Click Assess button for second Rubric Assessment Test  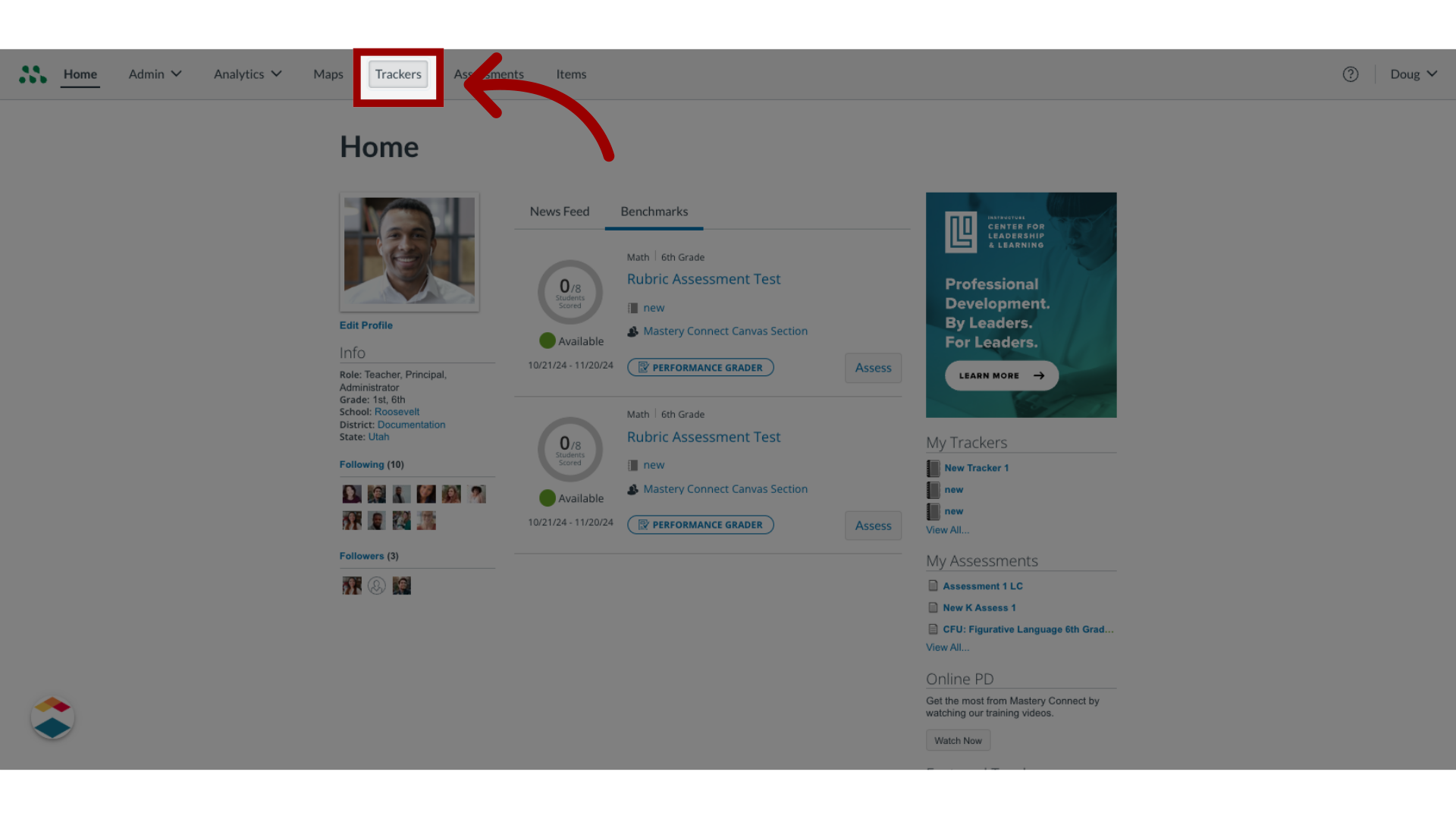(x=872, y=524)
